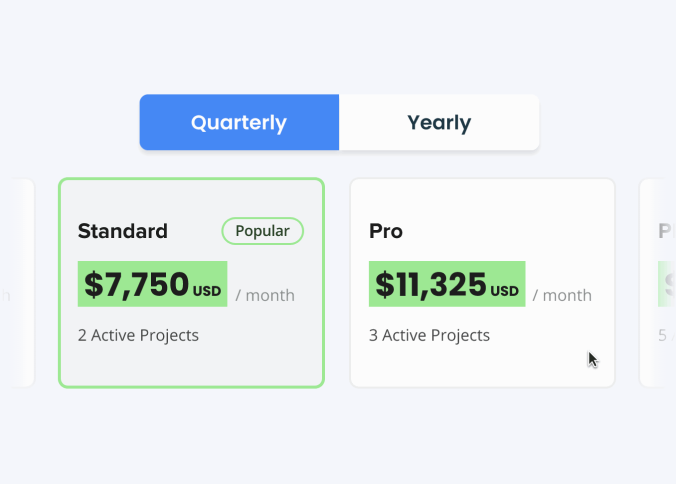This screenshot has width=676, height=484.
Task: Switch billing to Quarterly
Action: [239, 122]
